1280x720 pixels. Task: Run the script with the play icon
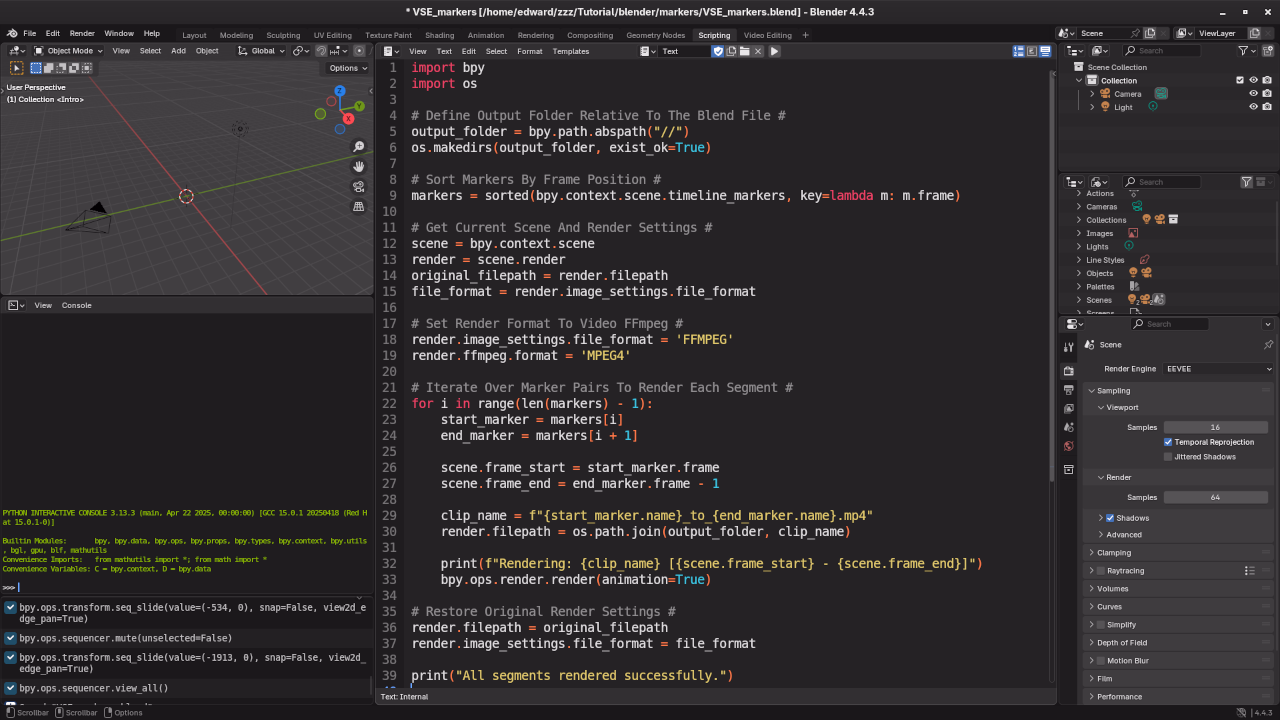[774, 51]
